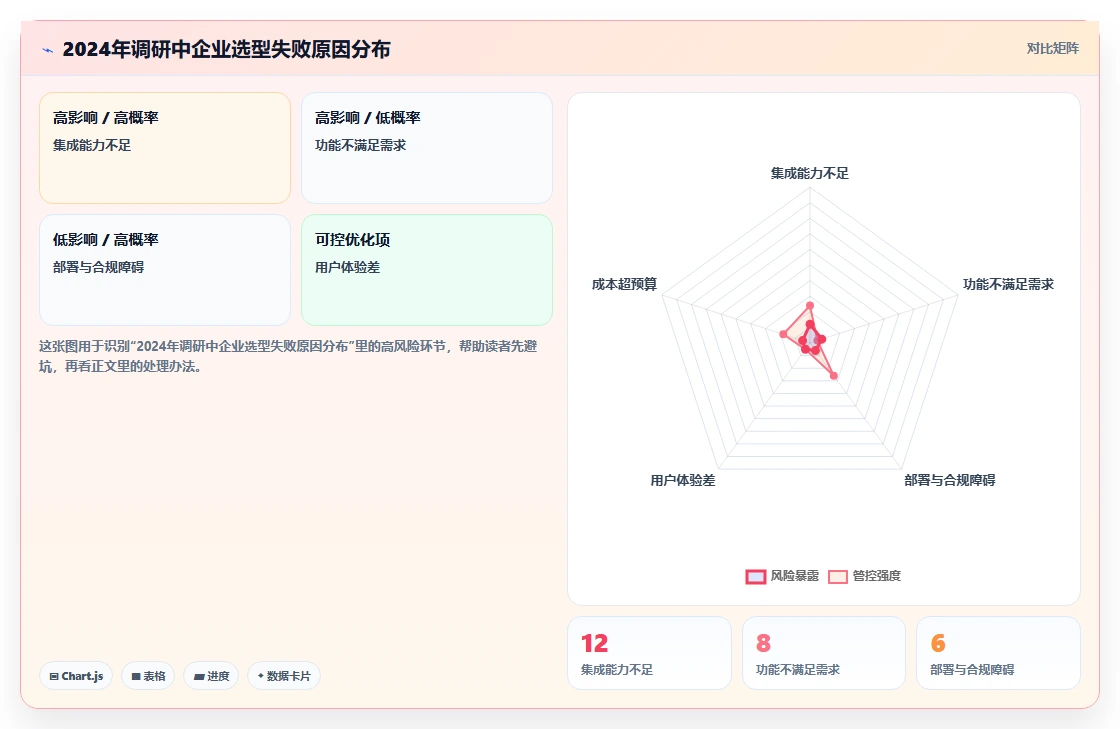
Task: Click the 用户体验差 radar axis label
Action: 682,480
